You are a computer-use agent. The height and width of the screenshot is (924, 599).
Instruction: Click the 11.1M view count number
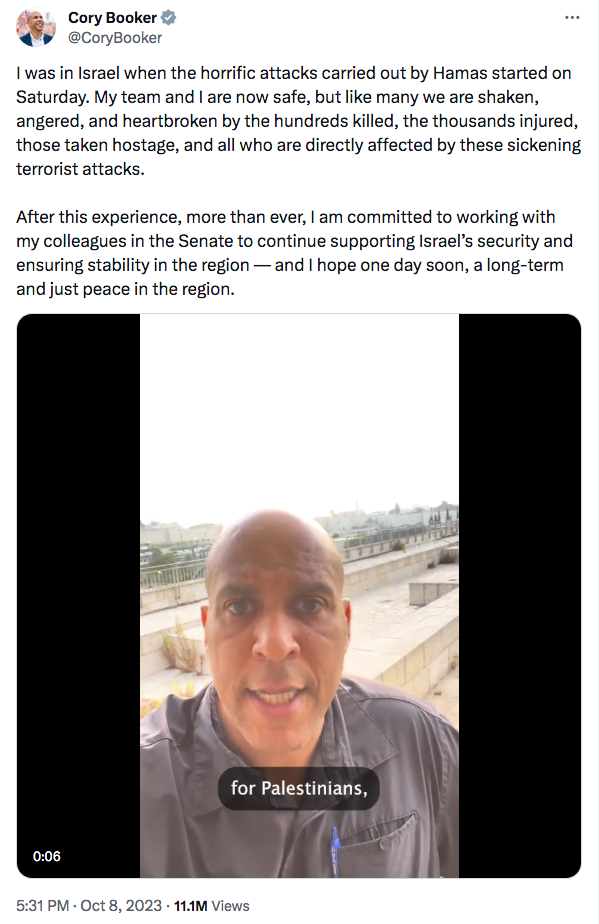click(190, 906)
